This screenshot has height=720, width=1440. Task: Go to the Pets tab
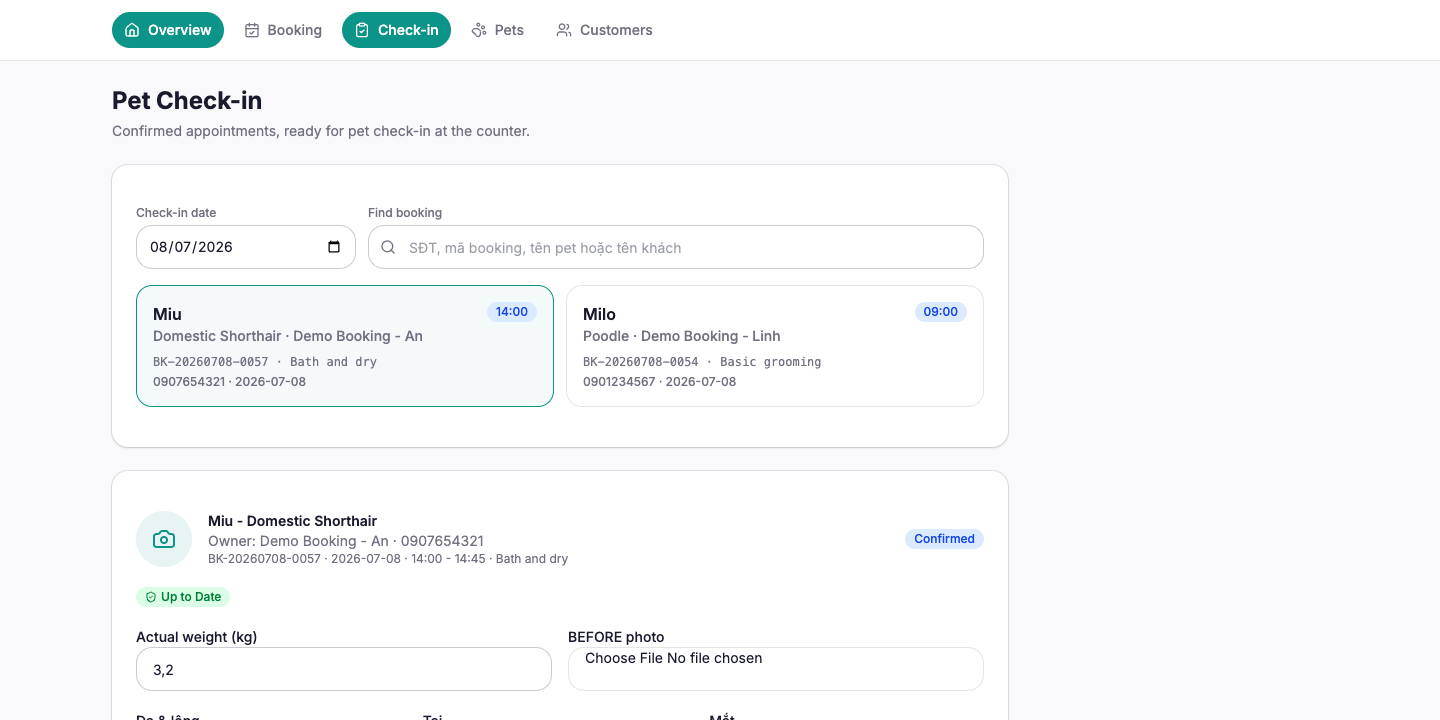click(498, 30)
